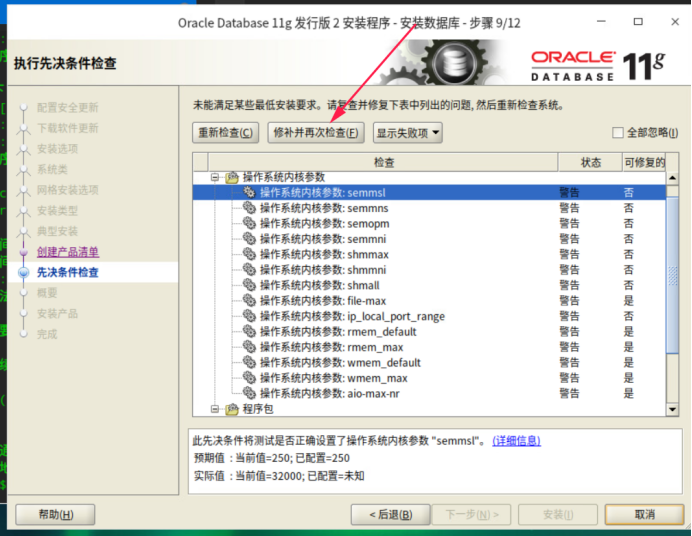Viewport: 692px width, 536px height.
Task: Click 重新检查(C) button
Action: point(226,133)
